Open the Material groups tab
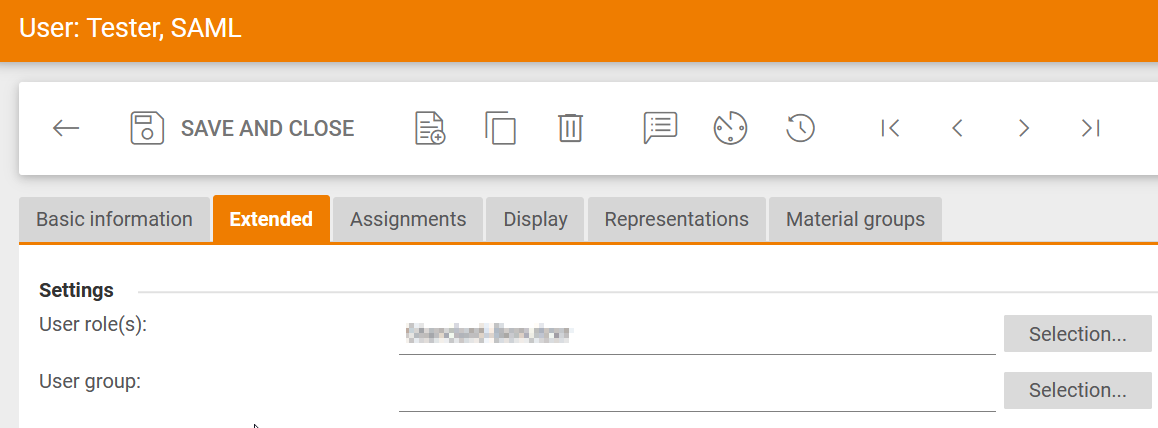The height and width of the screenshot is (428, 1158). pyautogui.click(x=855, y=219)
